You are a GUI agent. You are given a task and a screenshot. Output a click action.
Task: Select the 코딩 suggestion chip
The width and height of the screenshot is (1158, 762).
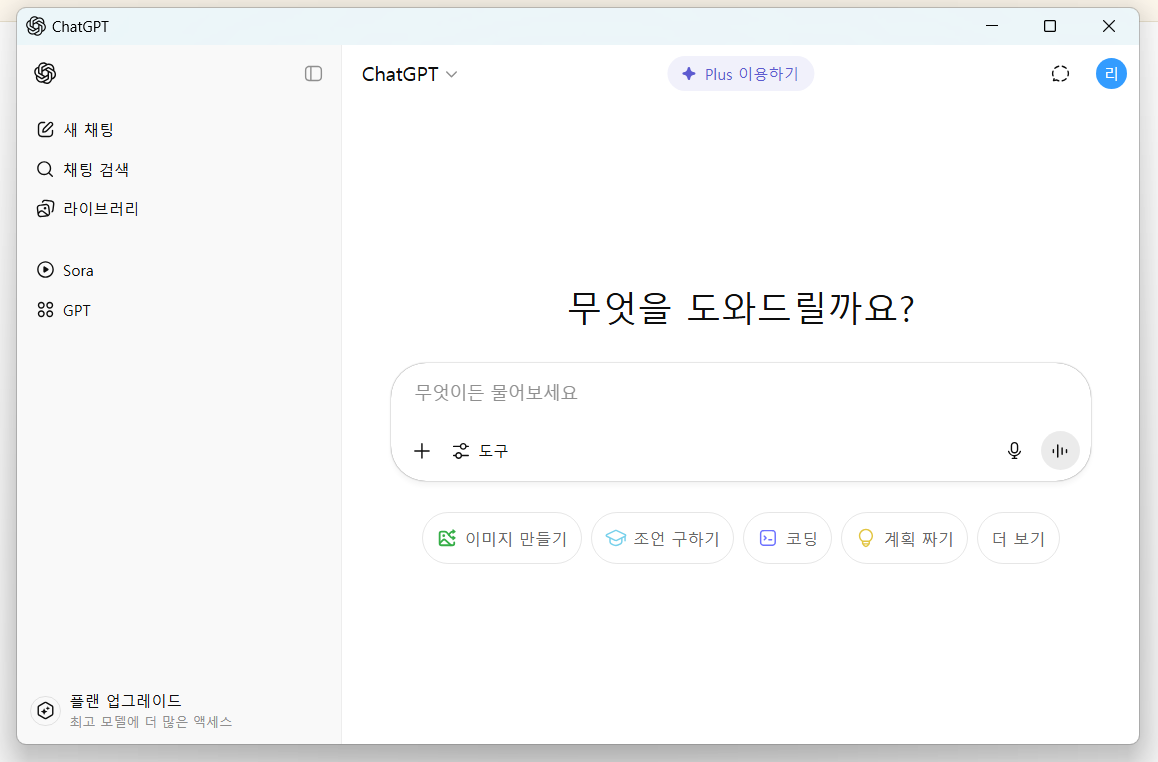[787, 538]
